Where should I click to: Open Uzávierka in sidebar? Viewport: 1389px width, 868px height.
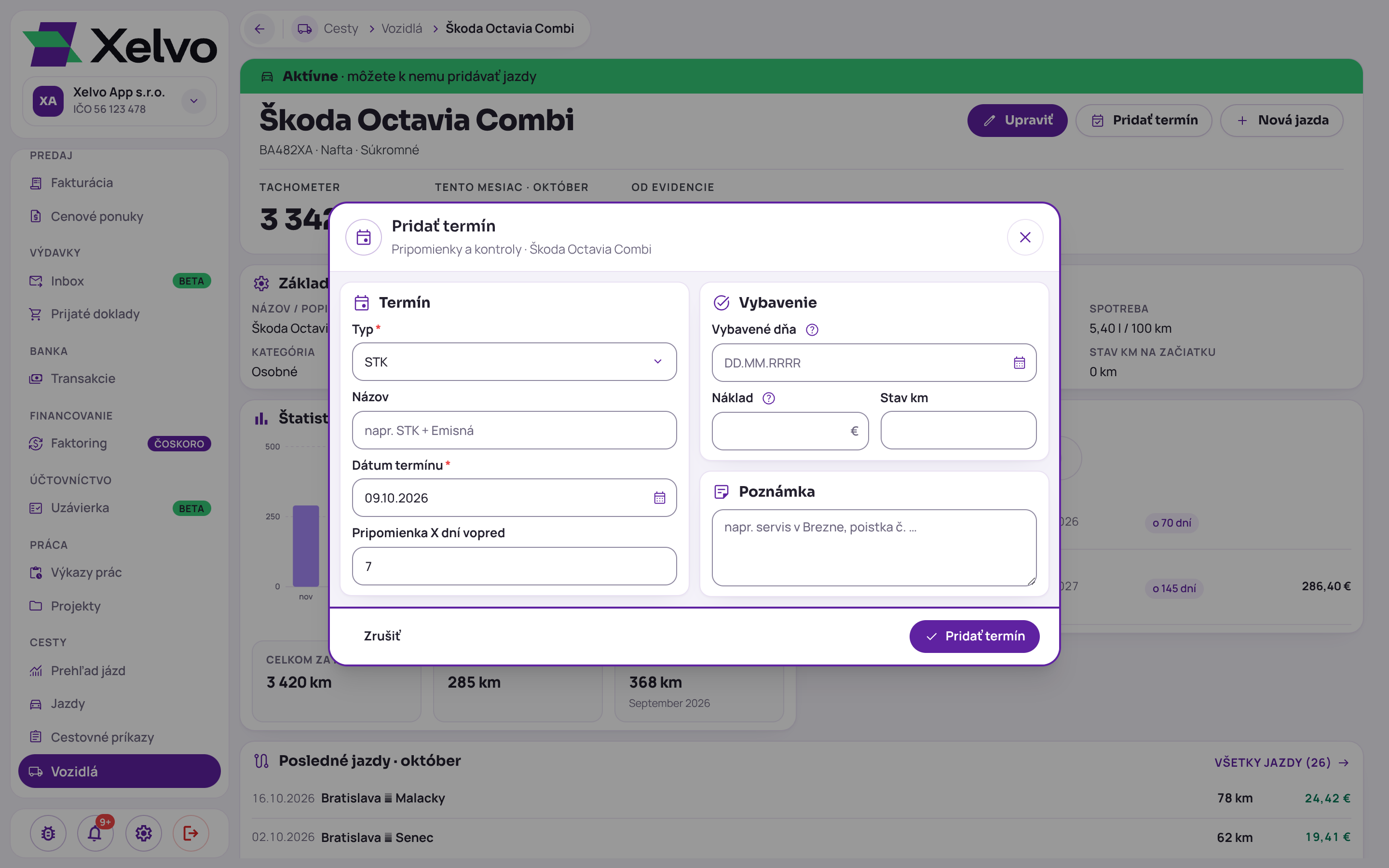click(x=120, y=507)
